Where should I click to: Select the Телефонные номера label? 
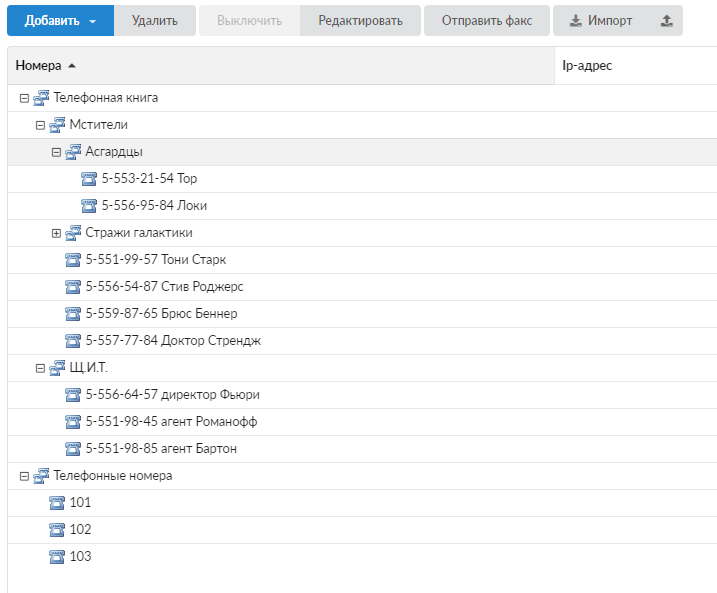click(x=113, y=475)
